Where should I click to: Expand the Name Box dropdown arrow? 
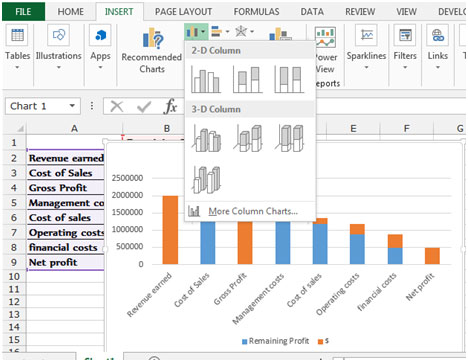click(72, 106)
